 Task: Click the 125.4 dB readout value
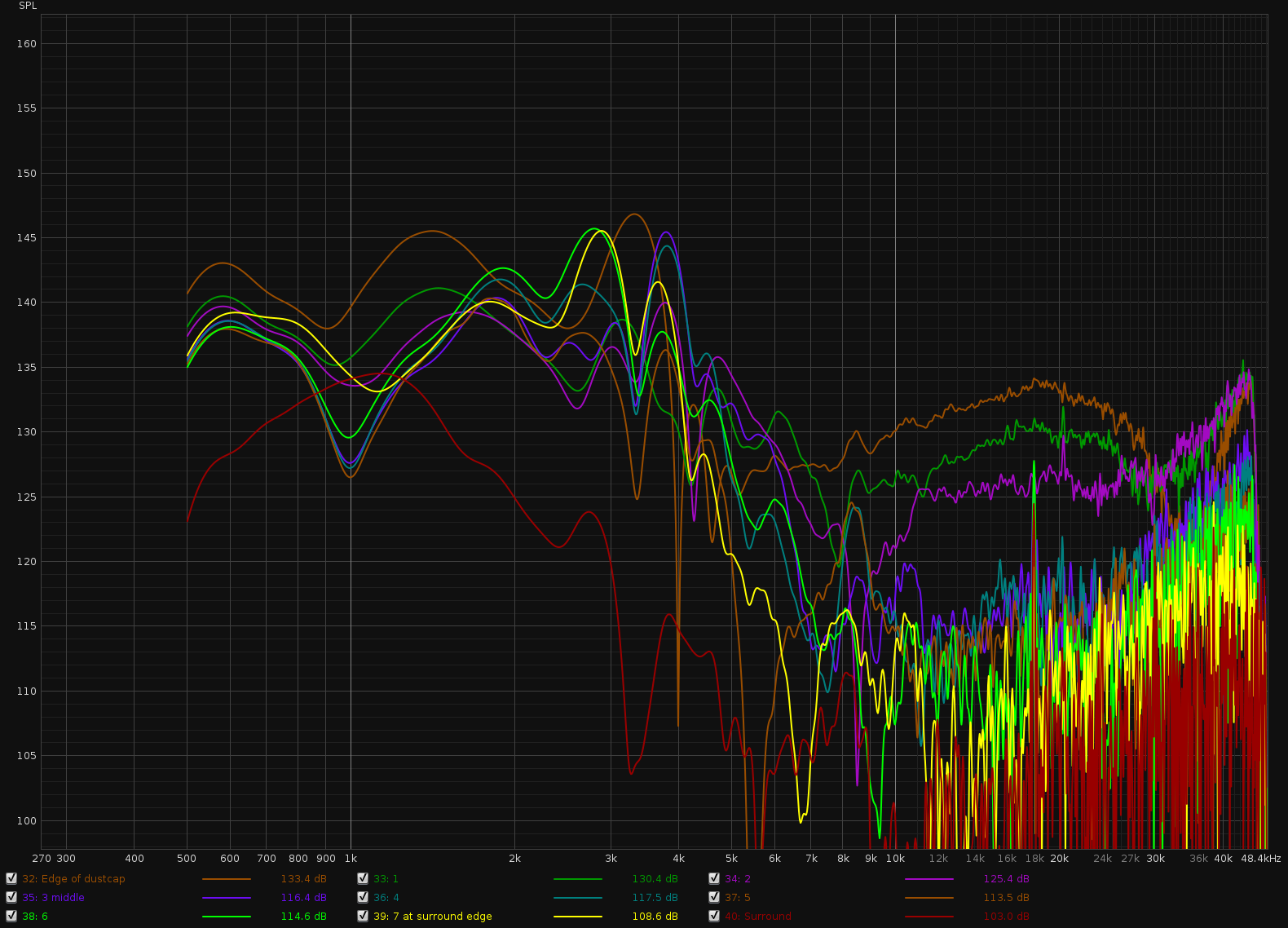(1006, 879)
